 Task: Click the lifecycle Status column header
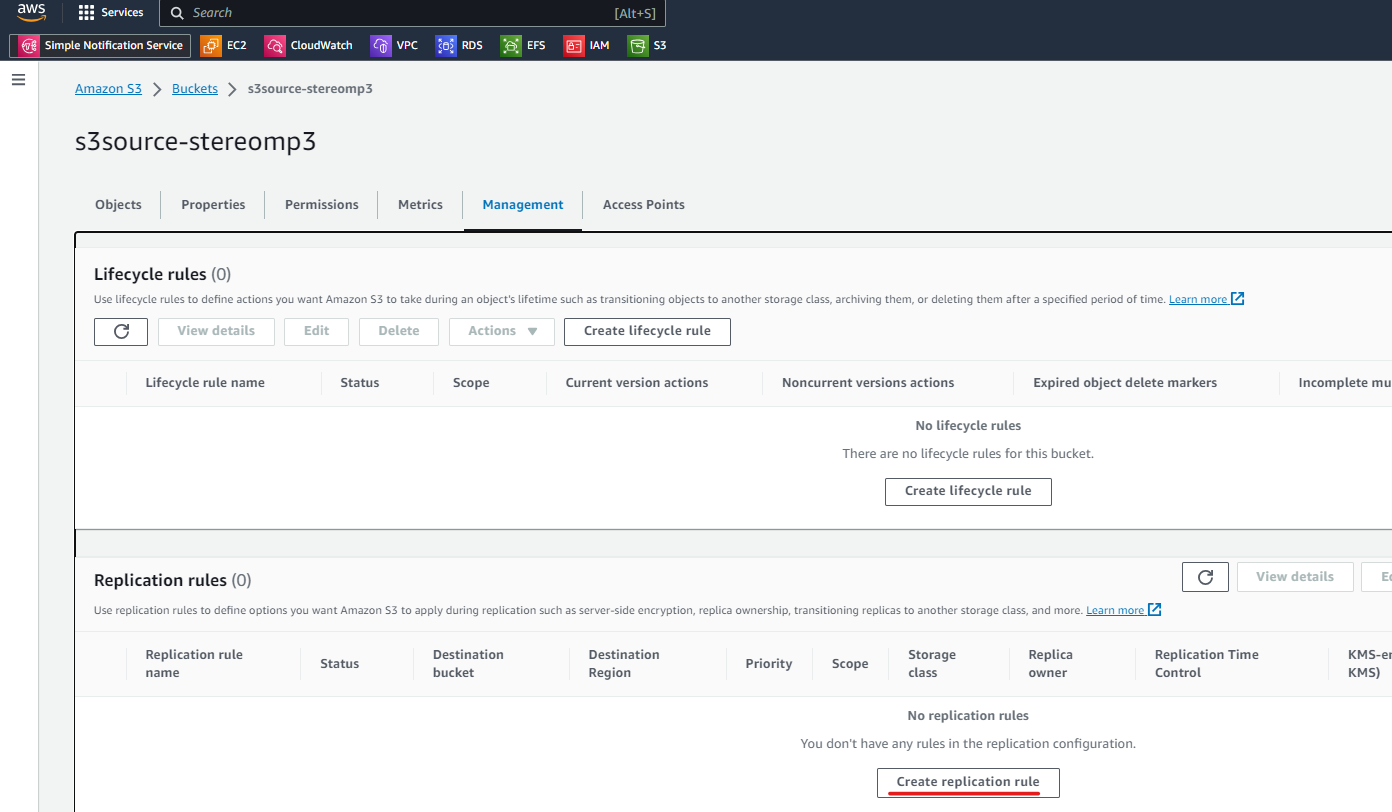[x=360, y=383]
